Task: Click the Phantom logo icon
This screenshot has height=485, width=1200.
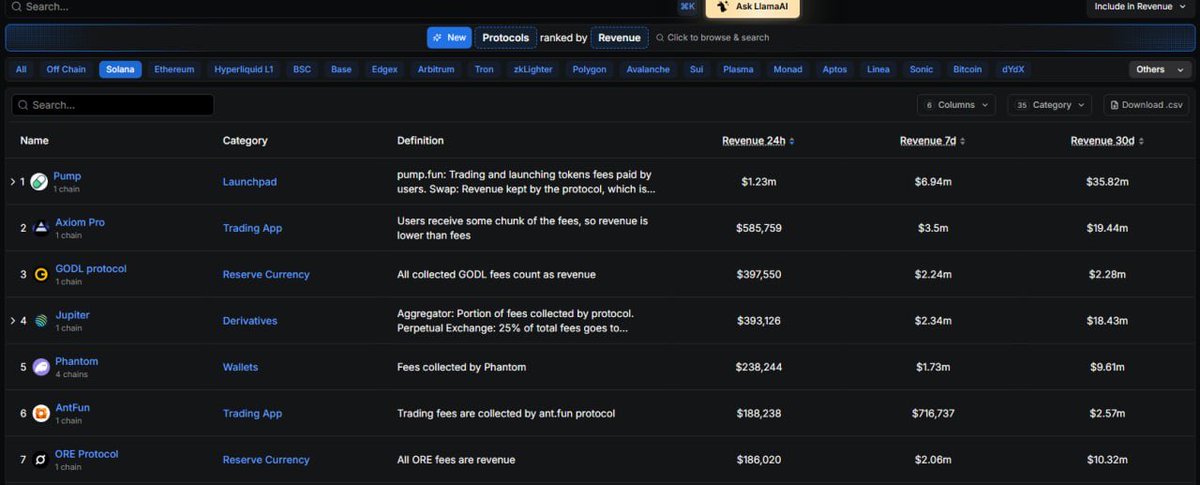Action: (41, 367)
